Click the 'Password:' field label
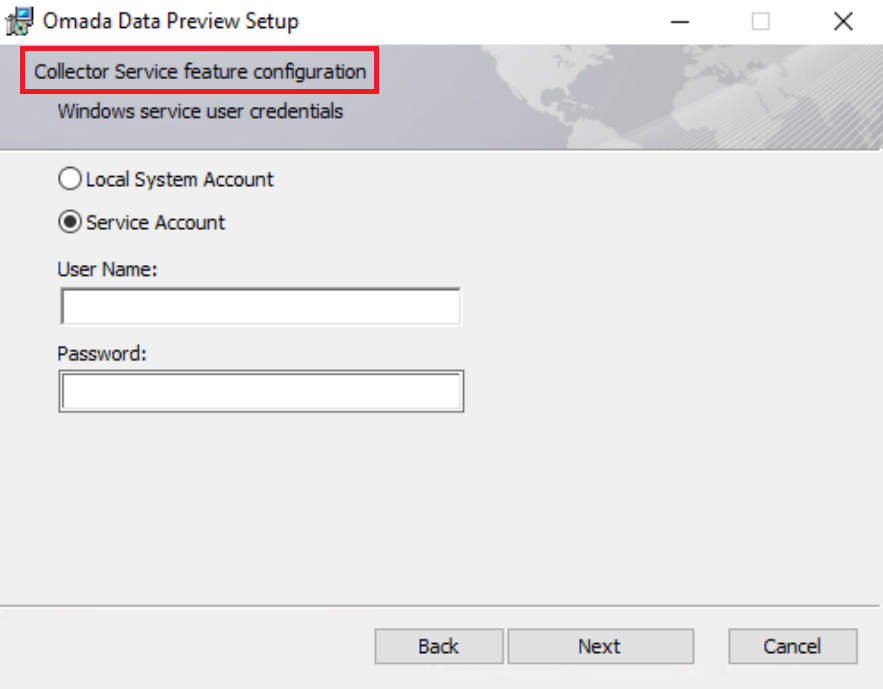Viewport: 883px width, 689px height. point(102,354)
